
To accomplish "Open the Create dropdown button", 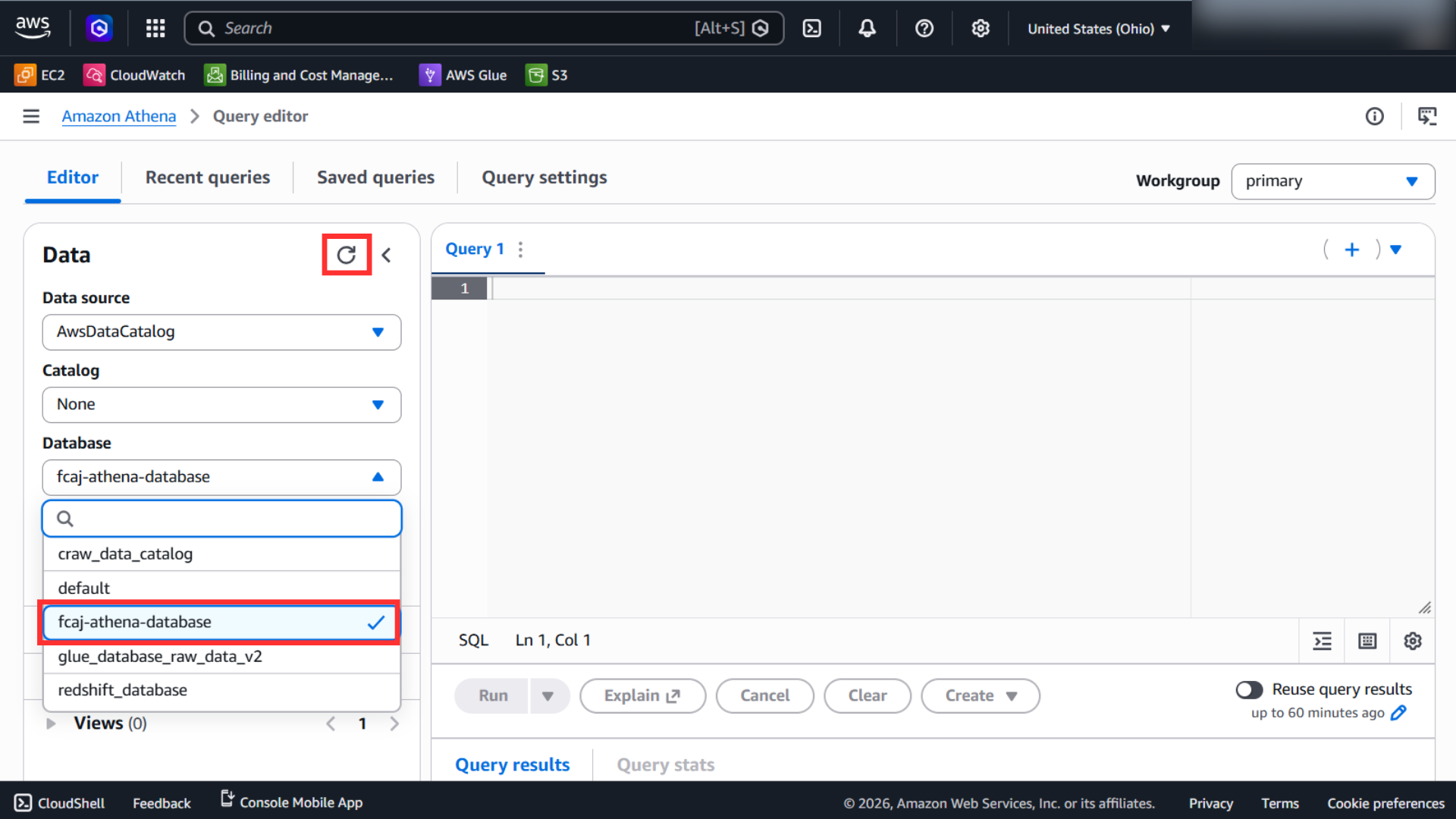I will tap(980, 695).
